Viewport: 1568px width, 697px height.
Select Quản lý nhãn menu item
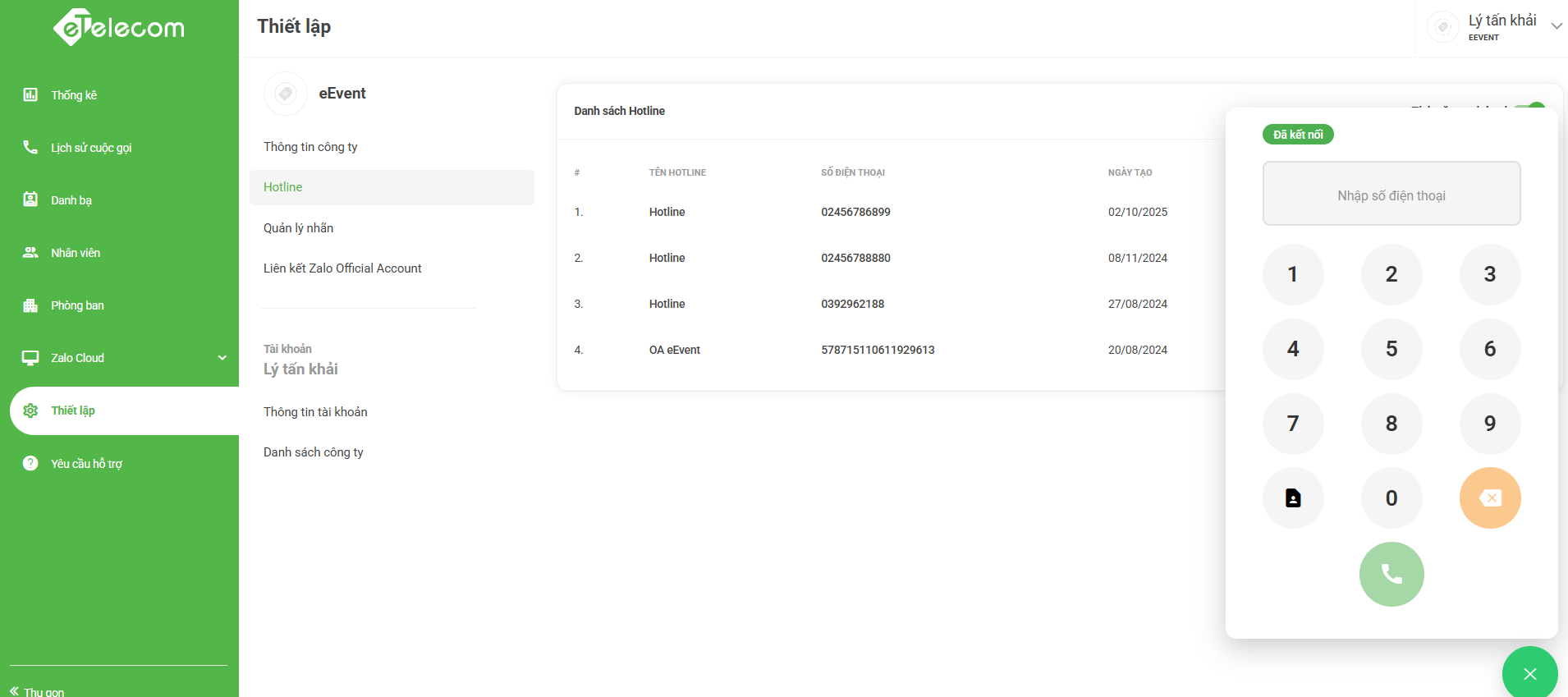pos(298,228)
